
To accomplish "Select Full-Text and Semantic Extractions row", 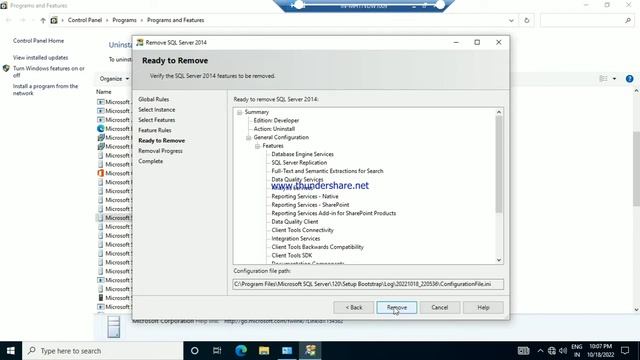I will pyautogui.click(x=327, y=171).
